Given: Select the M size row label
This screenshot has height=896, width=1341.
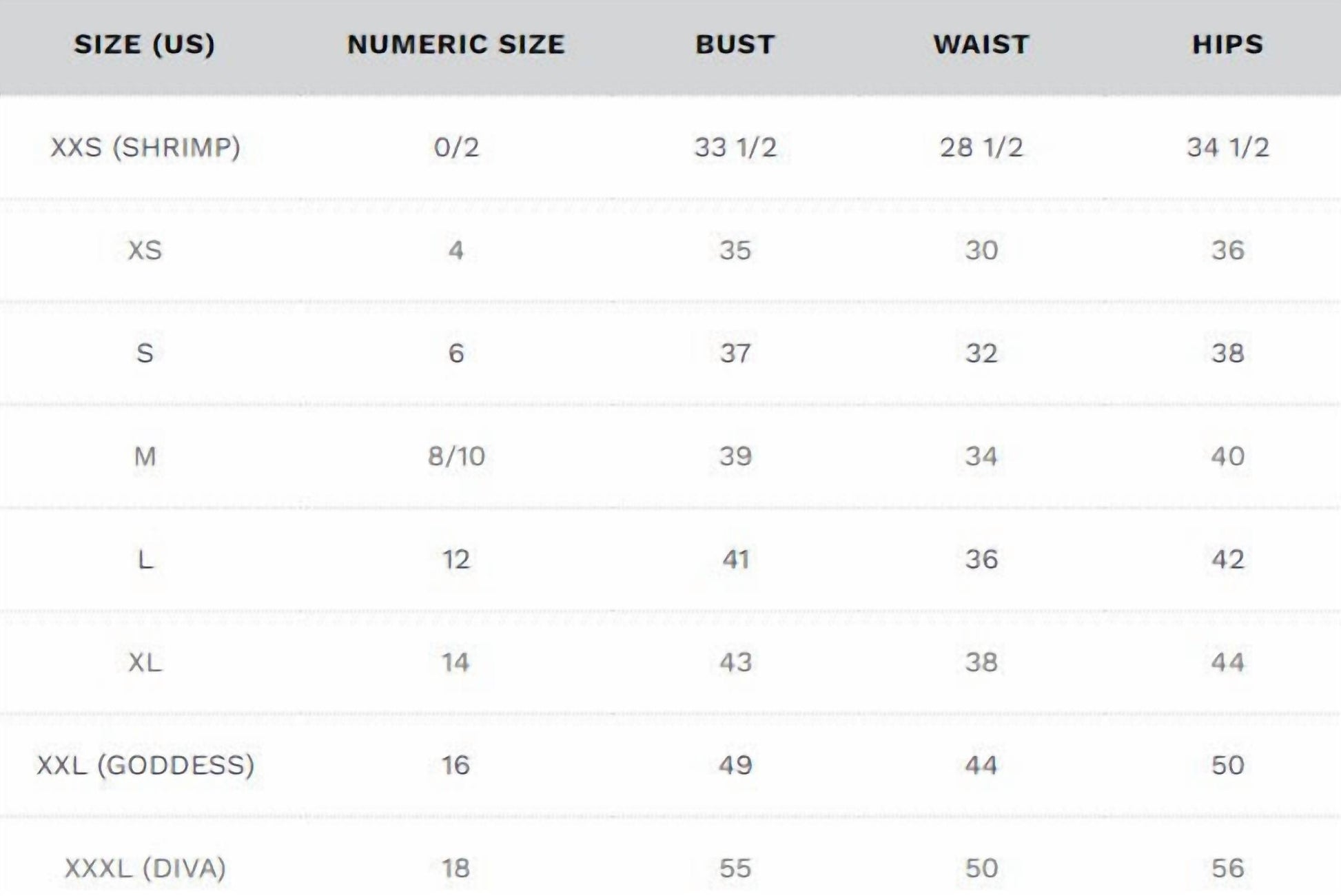Looking at the screenshot, I should click(x=145, y=456).
